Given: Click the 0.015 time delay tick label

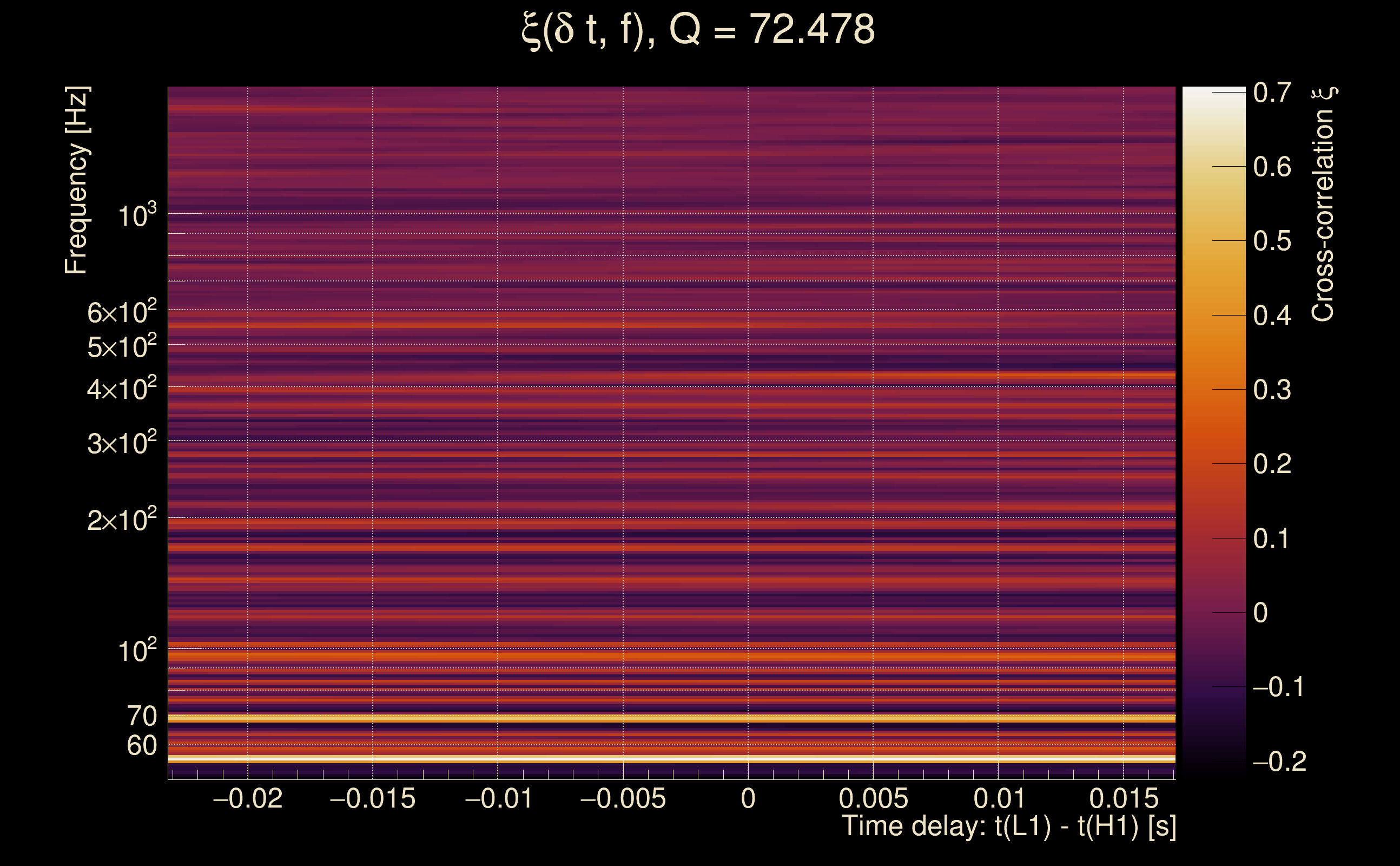Looking at the screenshot, I should [1123, 798].
